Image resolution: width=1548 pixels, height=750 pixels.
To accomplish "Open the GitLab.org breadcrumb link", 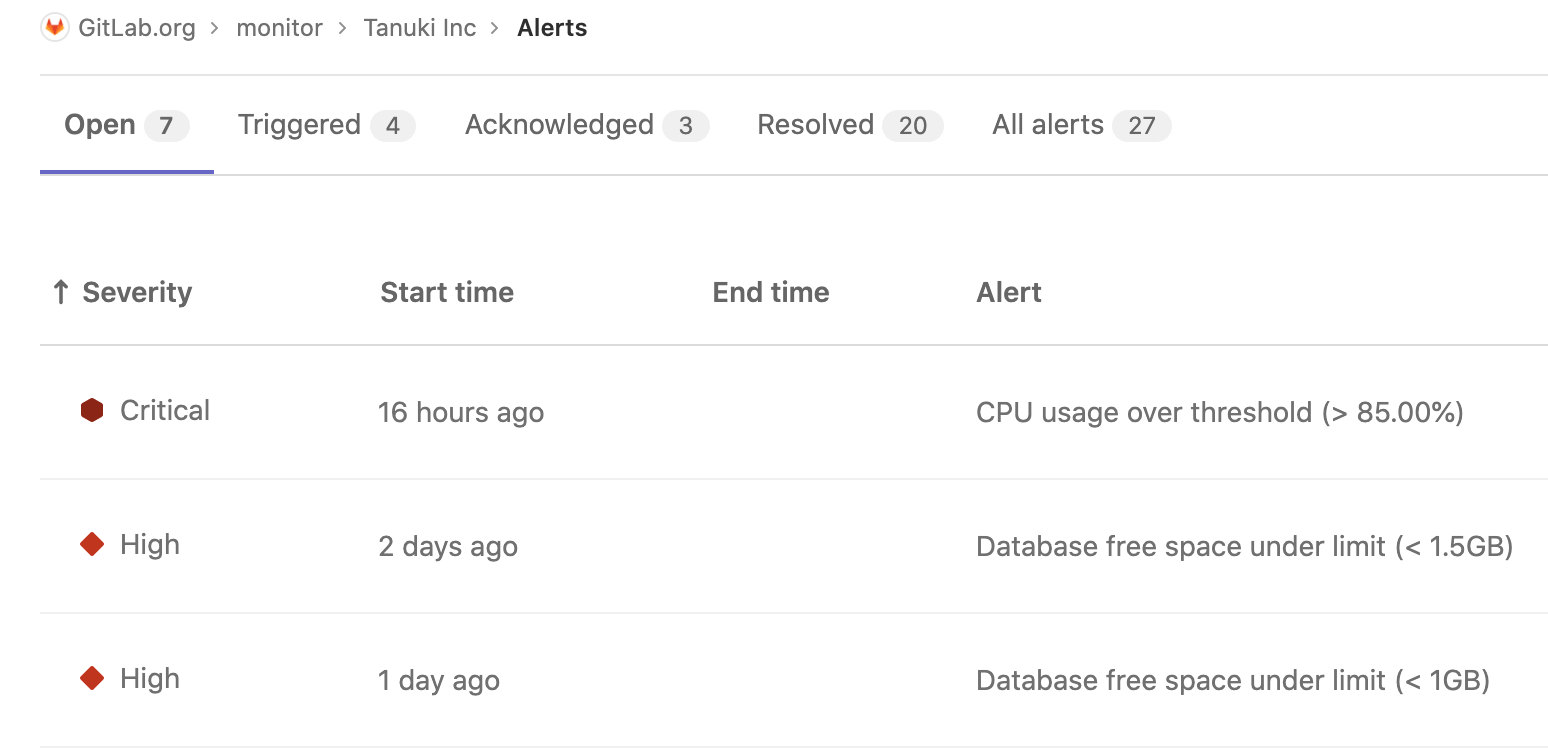I will (x=136, y=27).
